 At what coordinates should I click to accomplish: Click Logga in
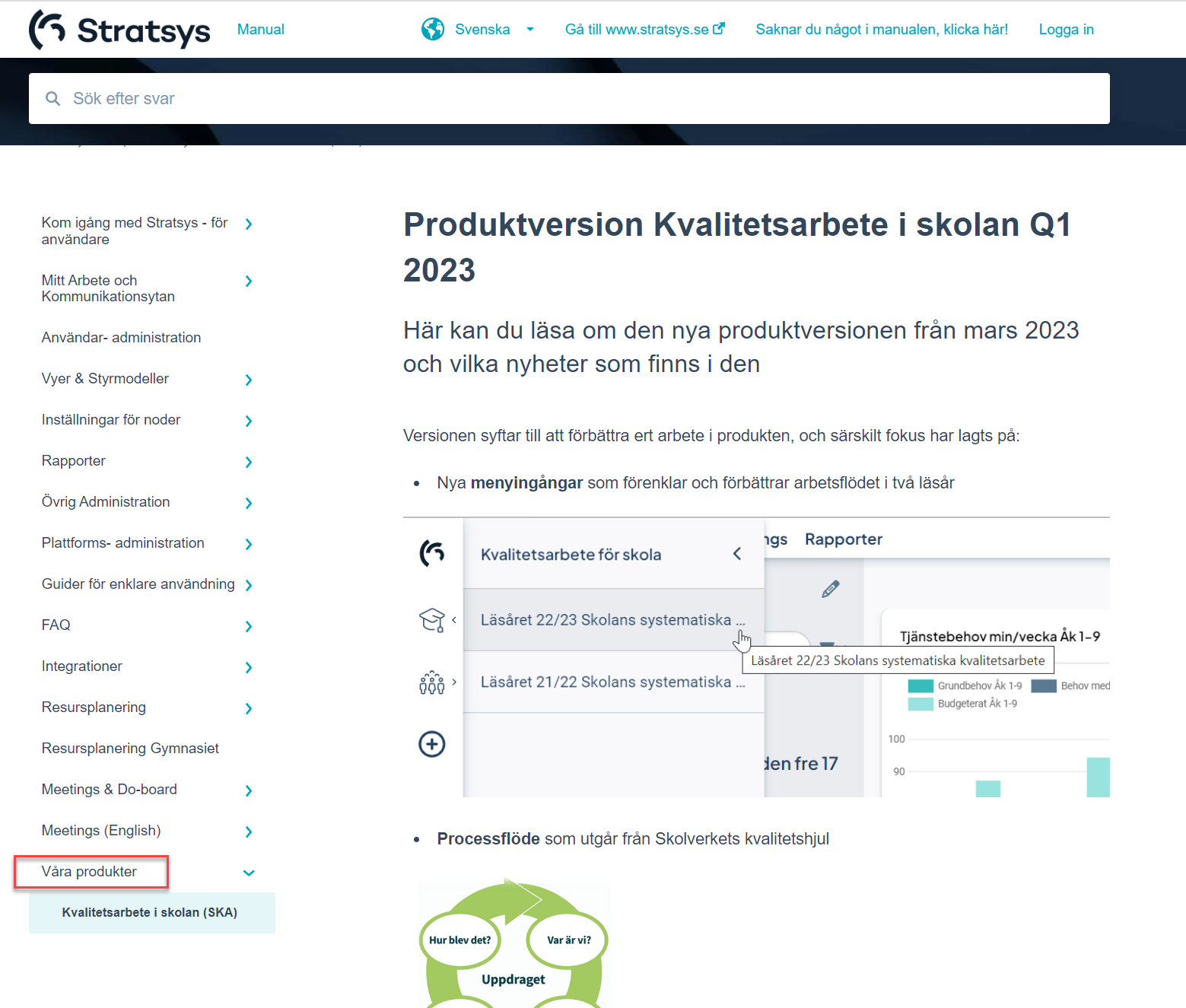pos(1066,30)
